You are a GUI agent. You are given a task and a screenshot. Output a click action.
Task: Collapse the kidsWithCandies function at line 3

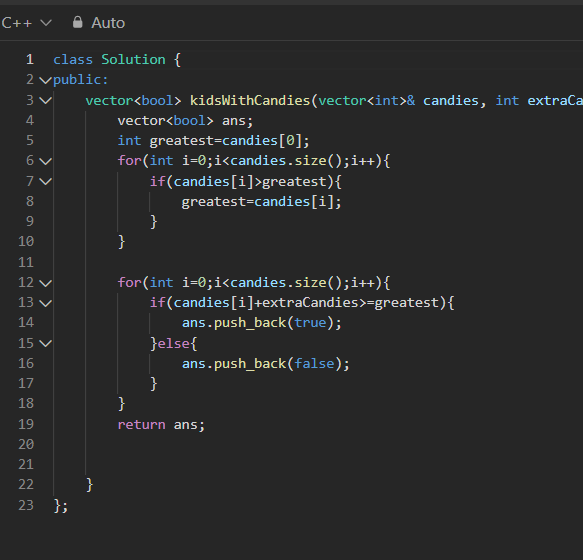[45, 100]
